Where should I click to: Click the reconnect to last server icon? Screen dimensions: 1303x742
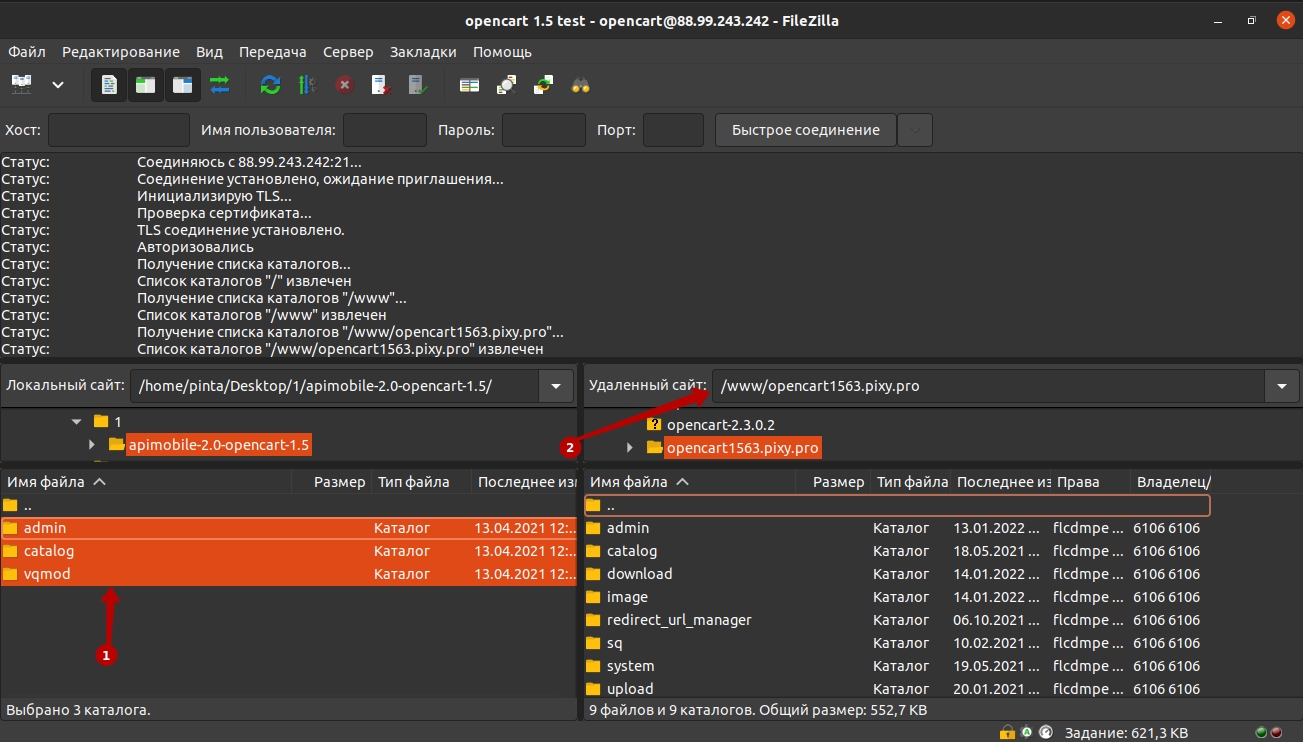click(418, 85)
